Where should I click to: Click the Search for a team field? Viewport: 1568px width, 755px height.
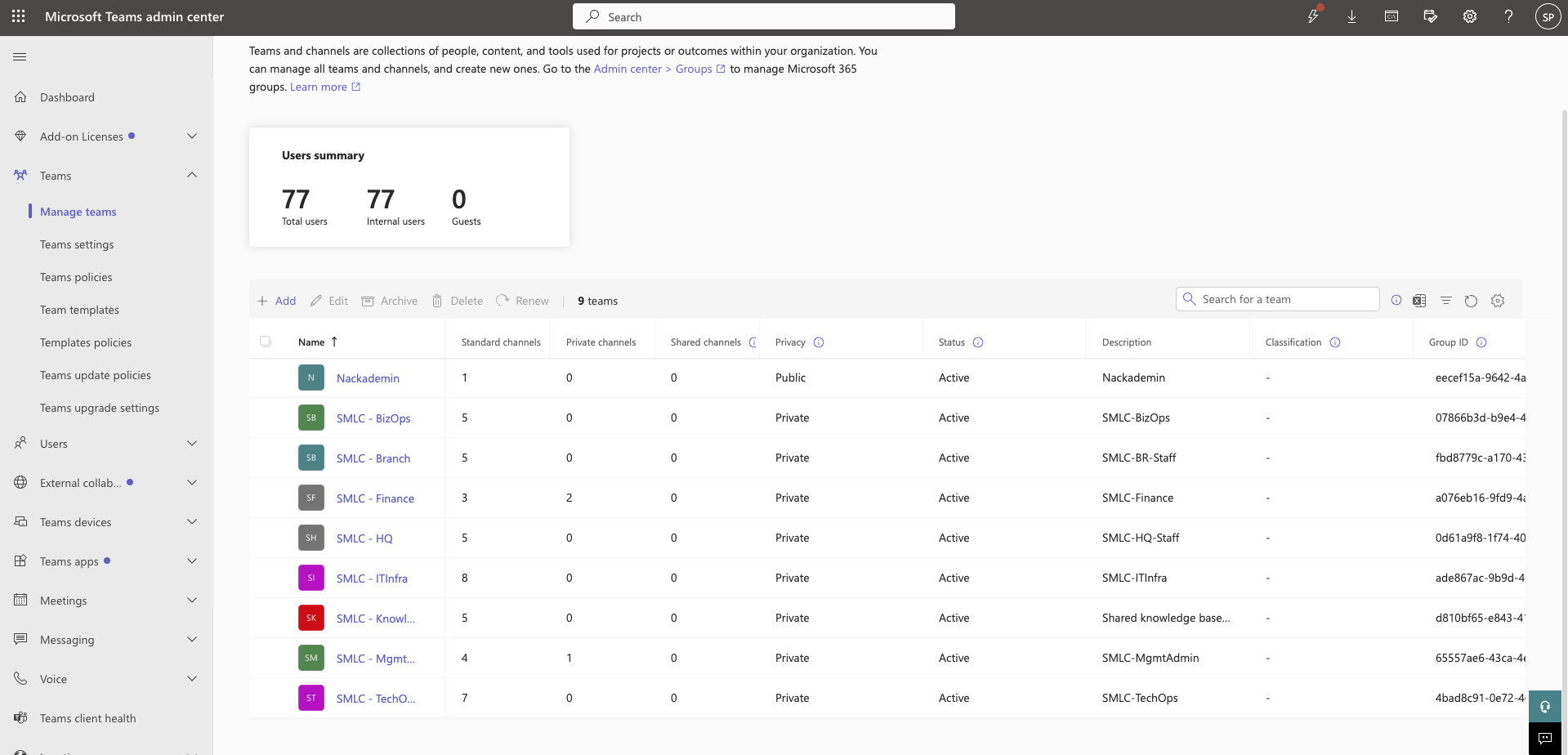pos(1278,299)
